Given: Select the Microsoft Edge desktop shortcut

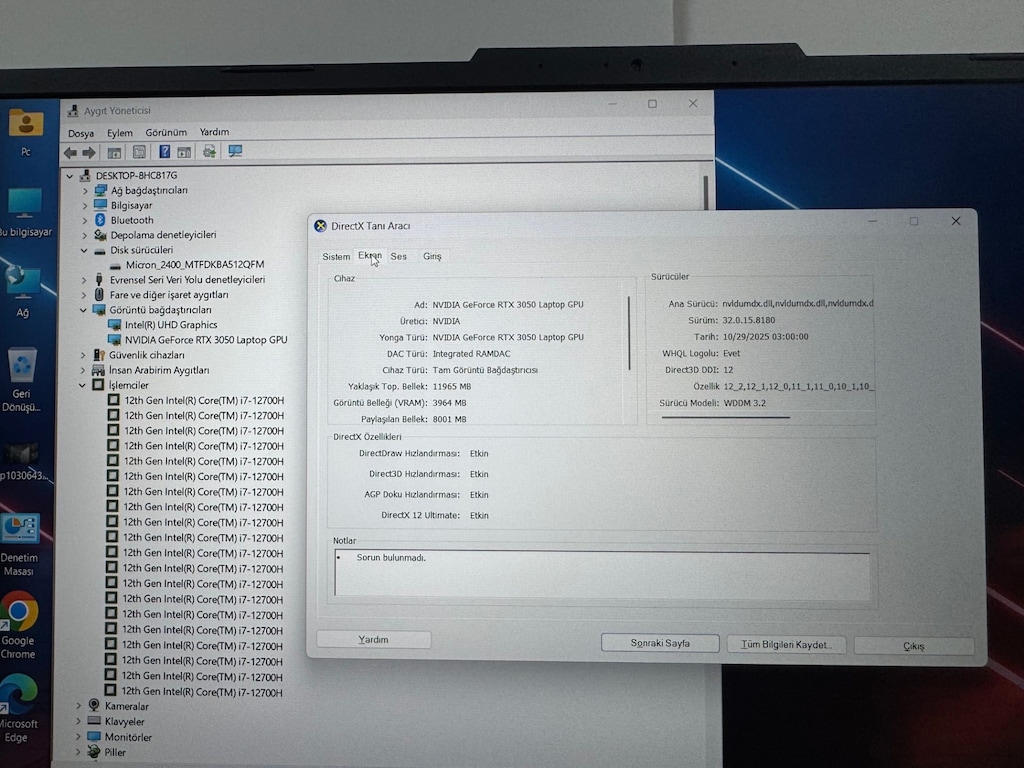Looking at the screenshot, I should [x=18, y=709].
